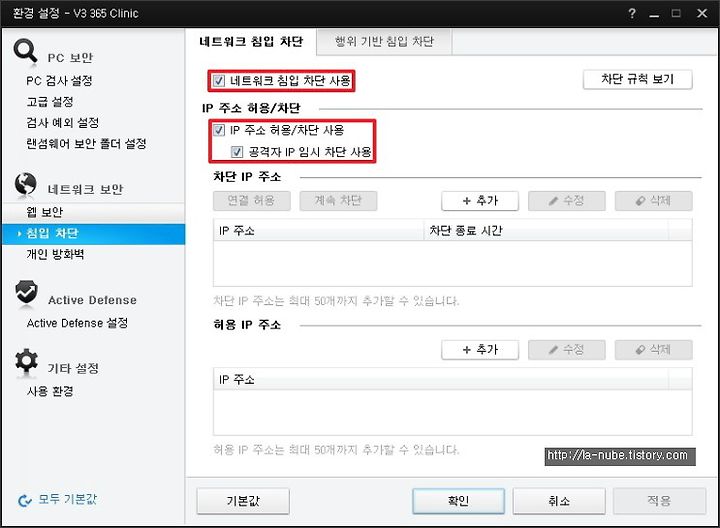Enable 네트워크 침입 차단 사용 checkbox
This screenshot has height=528, width=720.
click(219, 81)
